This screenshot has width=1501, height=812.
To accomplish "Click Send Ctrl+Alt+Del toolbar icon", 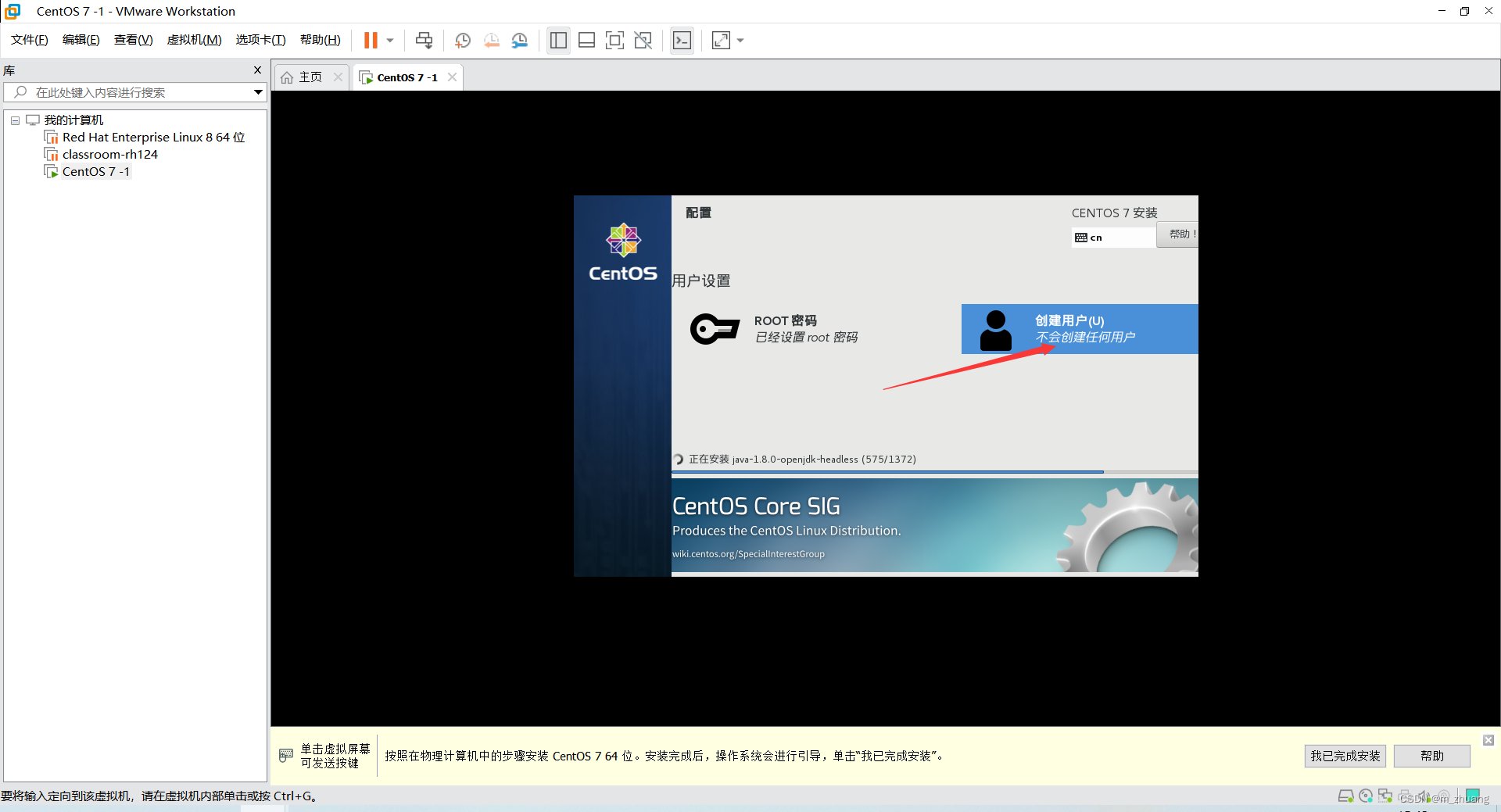I will [x=424, y=41].
